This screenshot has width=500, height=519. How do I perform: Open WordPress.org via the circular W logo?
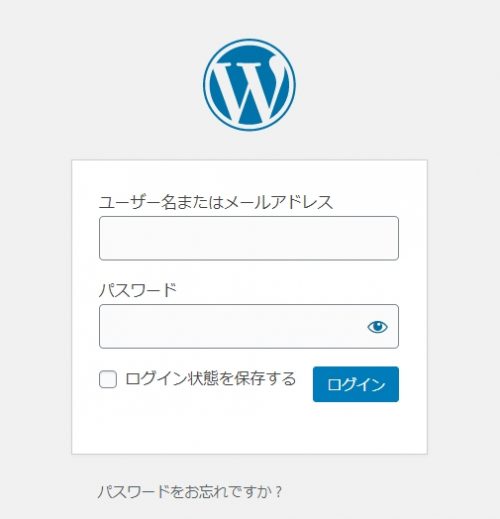pyautogui.click(x=249, y=85)
